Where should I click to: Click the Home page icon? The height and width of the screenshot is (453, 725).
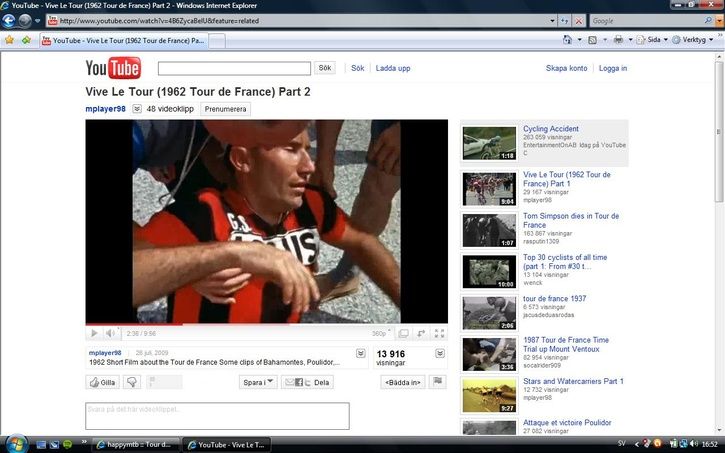[567, 40]
